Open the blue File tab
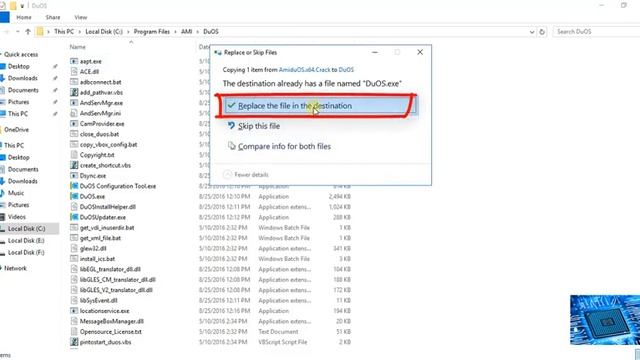 click(4, 17)
